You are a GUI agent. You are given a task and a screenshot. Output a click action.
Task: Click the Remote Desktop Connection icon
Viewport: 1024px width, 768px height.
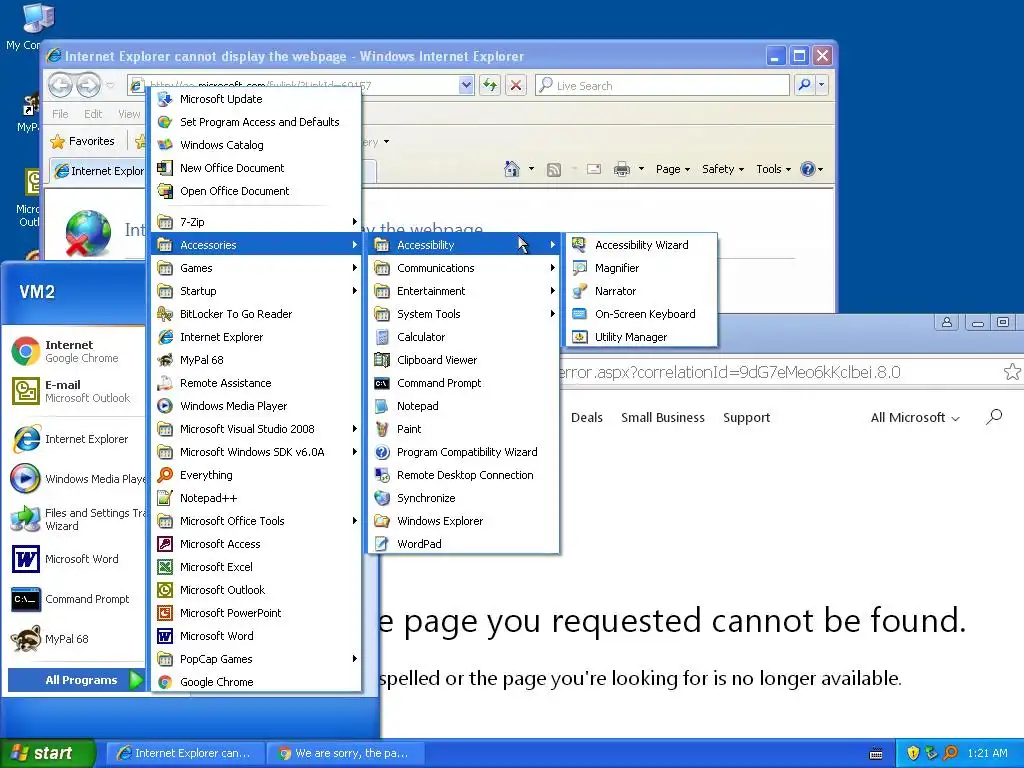[382, 475]
